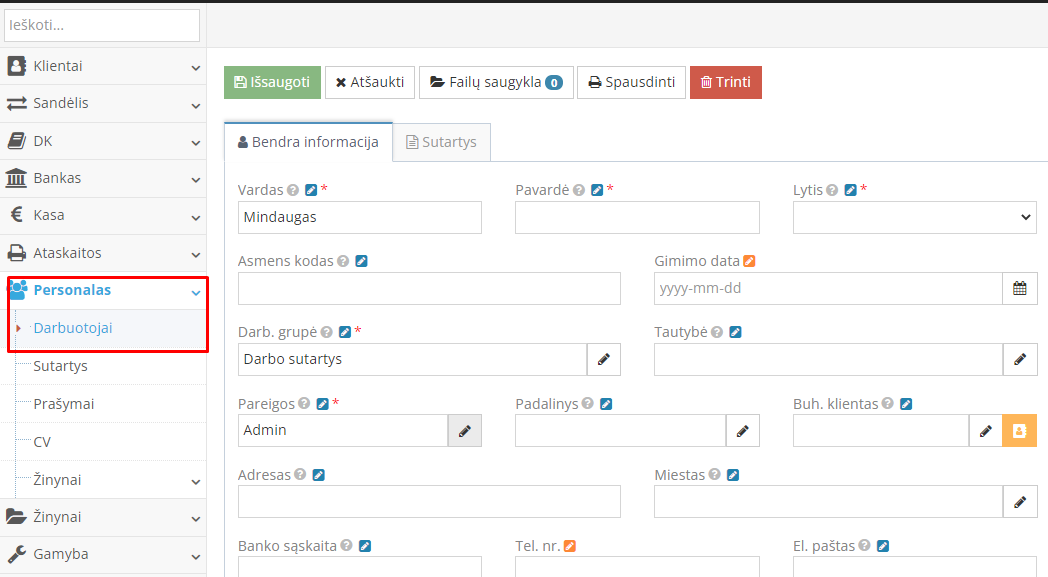Expand the Klientai sidebar menu
The width and height of the screenshot is (1048, 577).
pyautogui.click(x=103, y=66)
